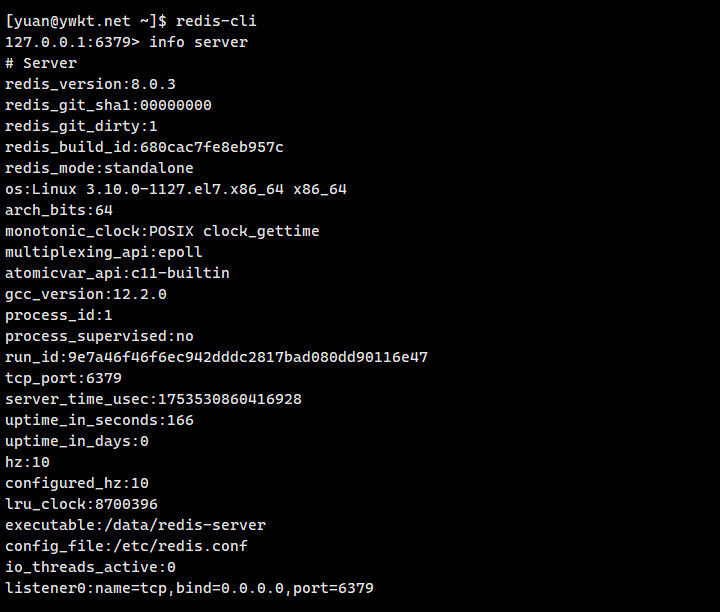
Task: Click the redis_build_id line
Action: 144,147
